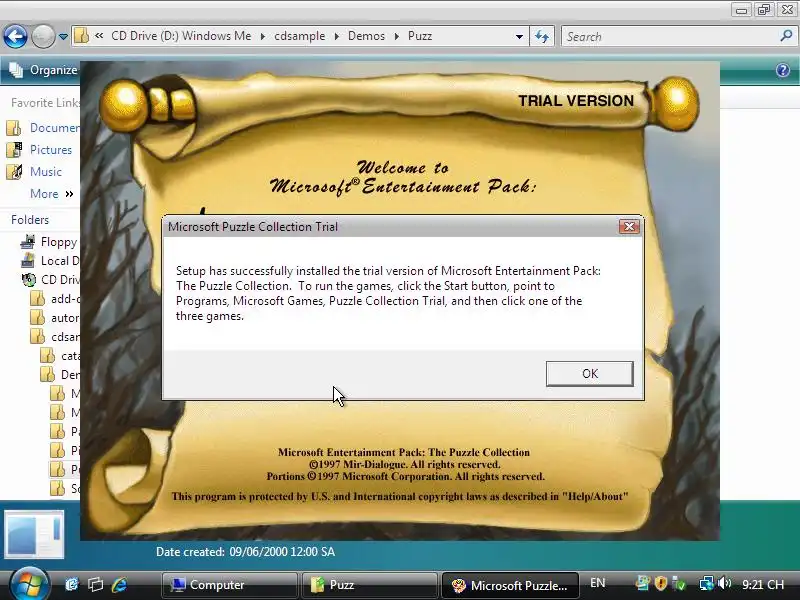This screenshot has height=600, width=800.
Task: Select 'cdsample' breadcrumb in address bar
Action: point(299,36)
